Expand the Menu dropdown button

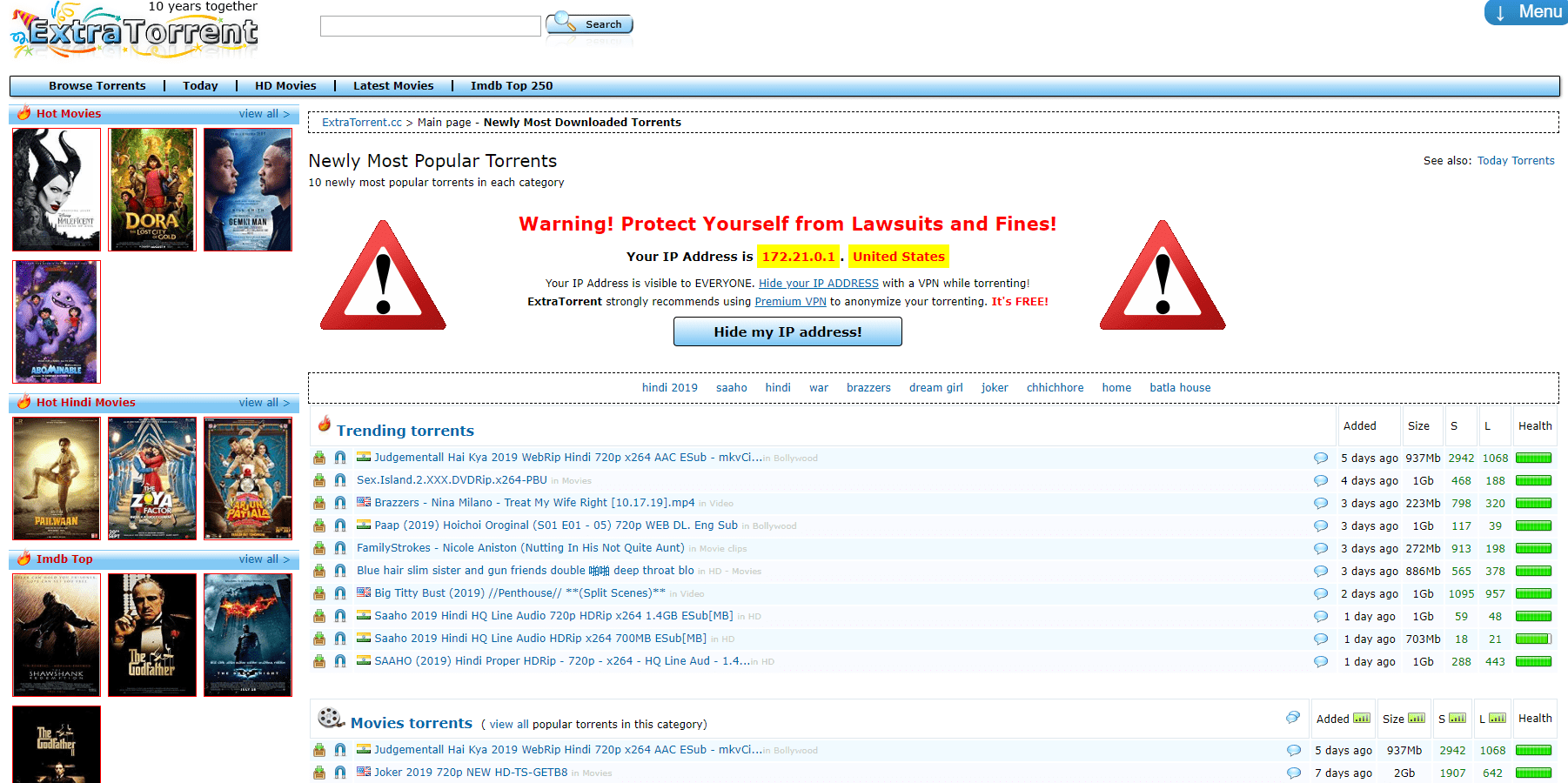(x=1525, y=12)
